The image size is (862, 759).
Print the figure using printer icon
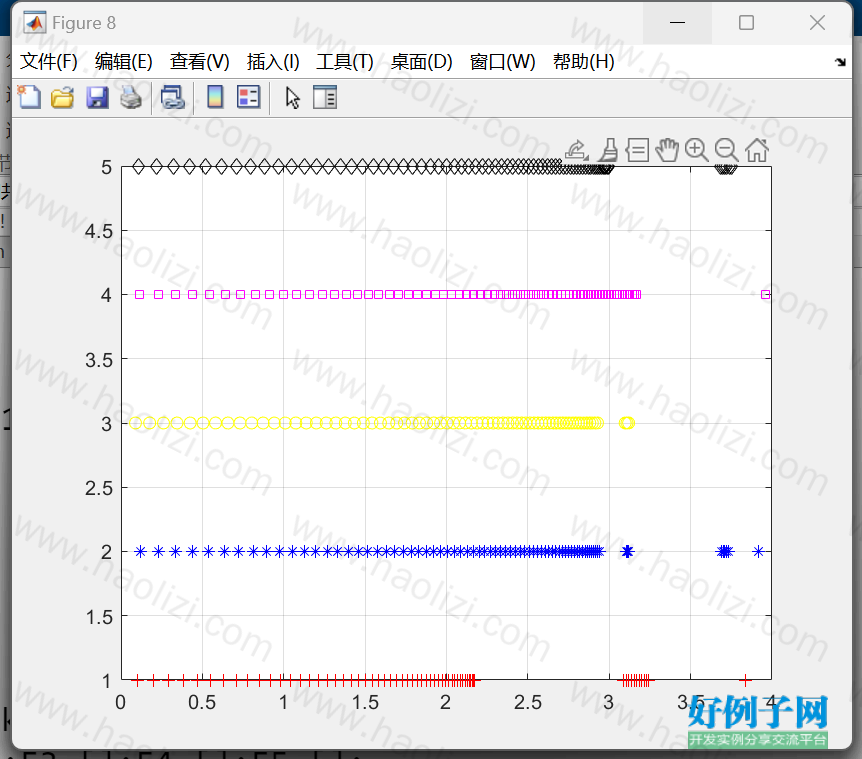[x=131, y=97]
